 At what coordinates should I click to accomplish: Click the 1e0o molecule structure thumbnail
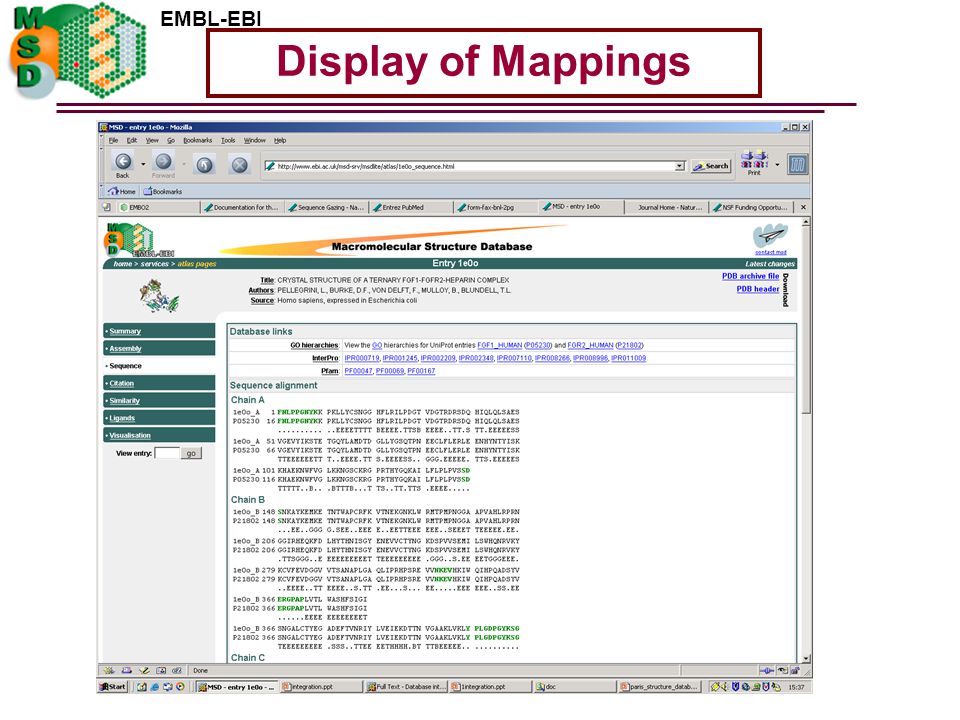click(159, 296)
